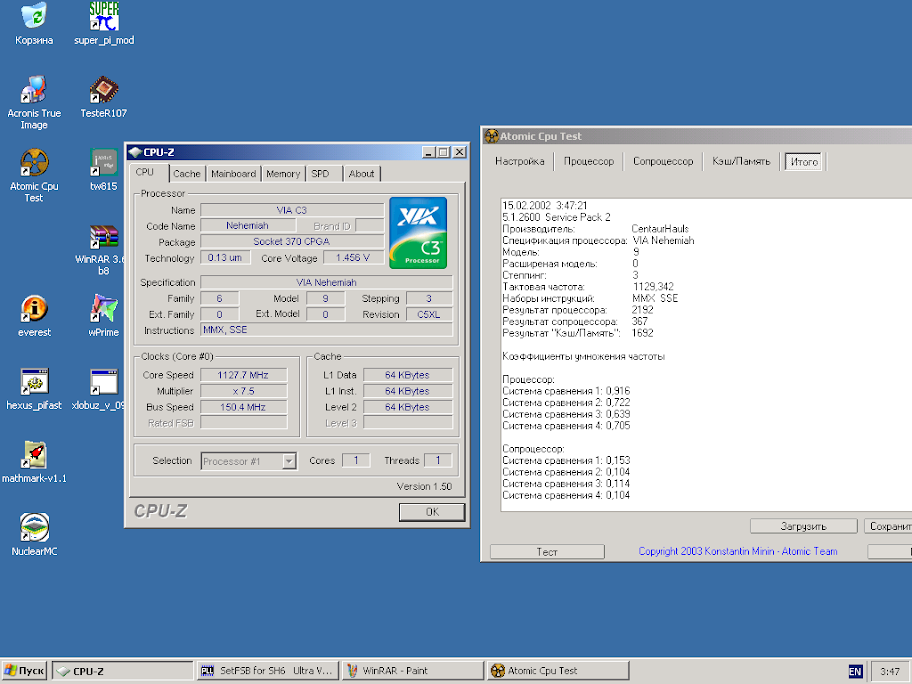The image size is (912, 684).
Task: Open the Mainboard tab in CPU-Z
Action: [x=233, y=174]
